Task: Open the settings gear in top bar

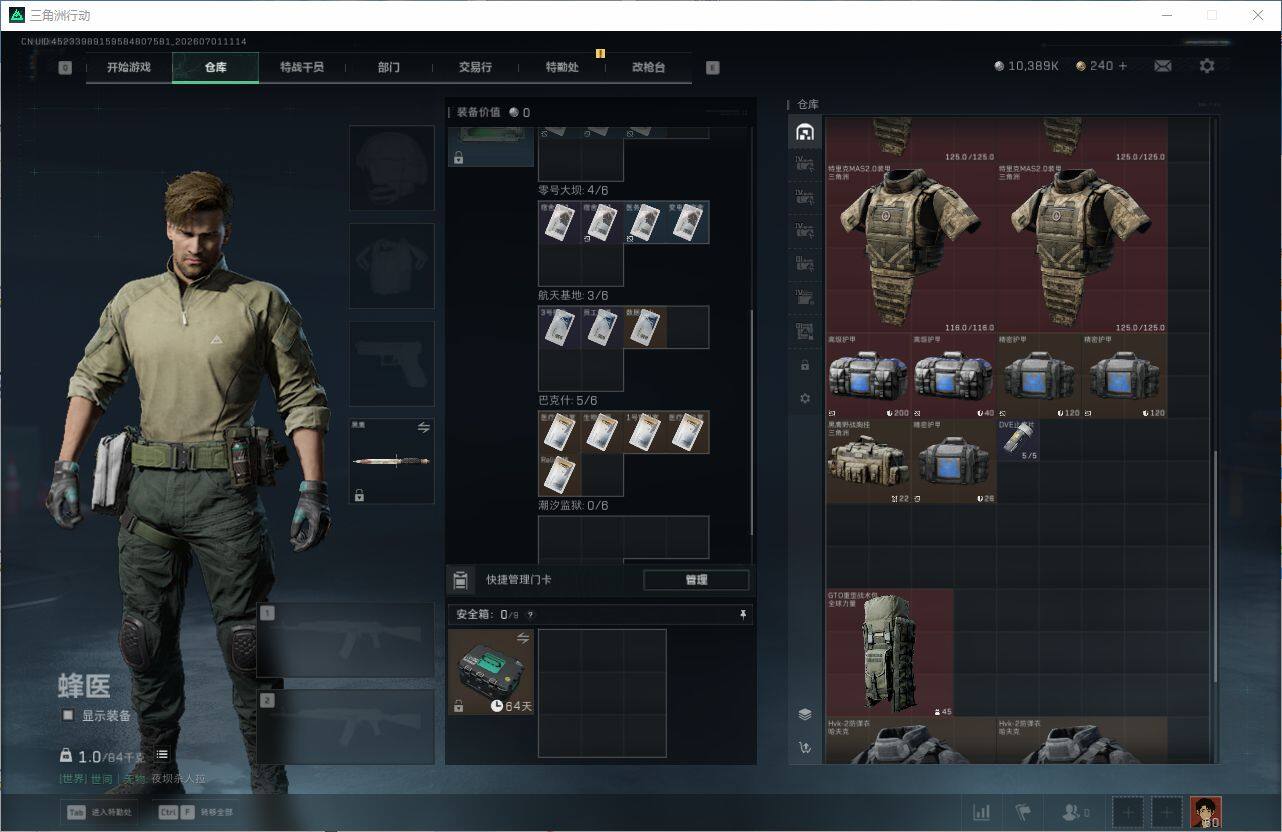Action: [x=1207, y=66]
